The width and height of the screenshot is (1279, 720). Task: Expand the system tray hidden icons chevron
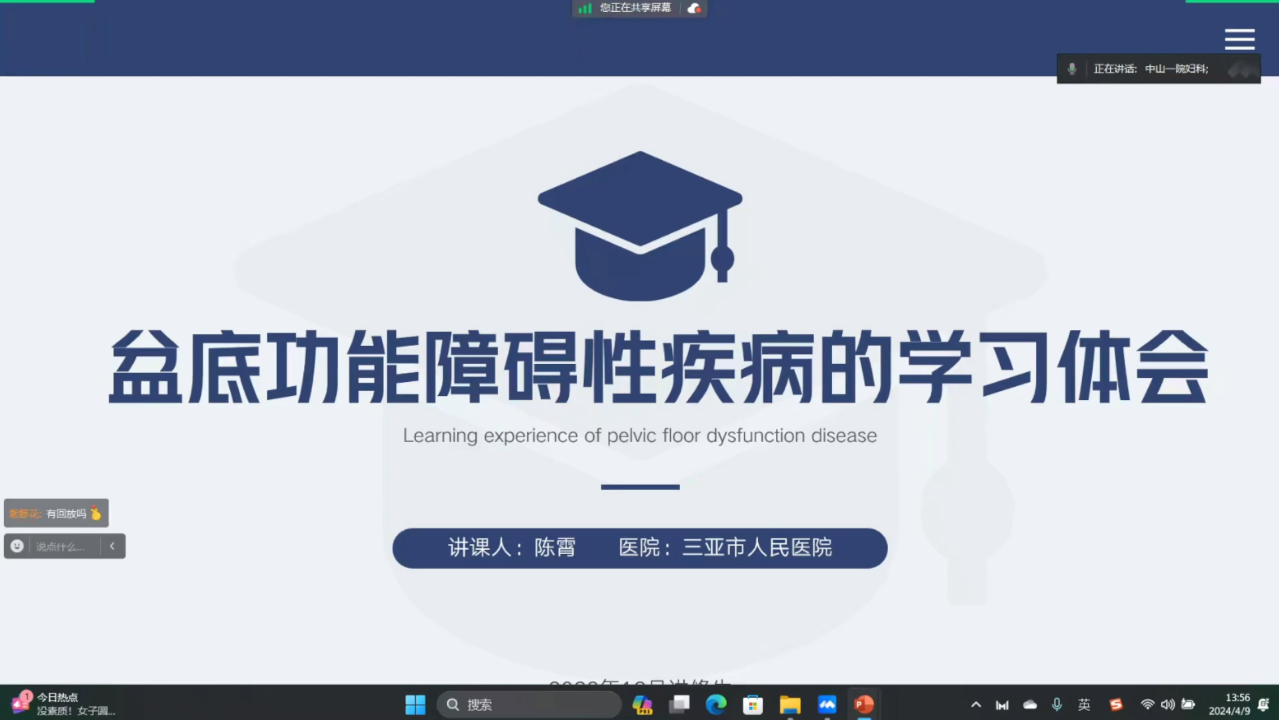click(x=976, y=705)
